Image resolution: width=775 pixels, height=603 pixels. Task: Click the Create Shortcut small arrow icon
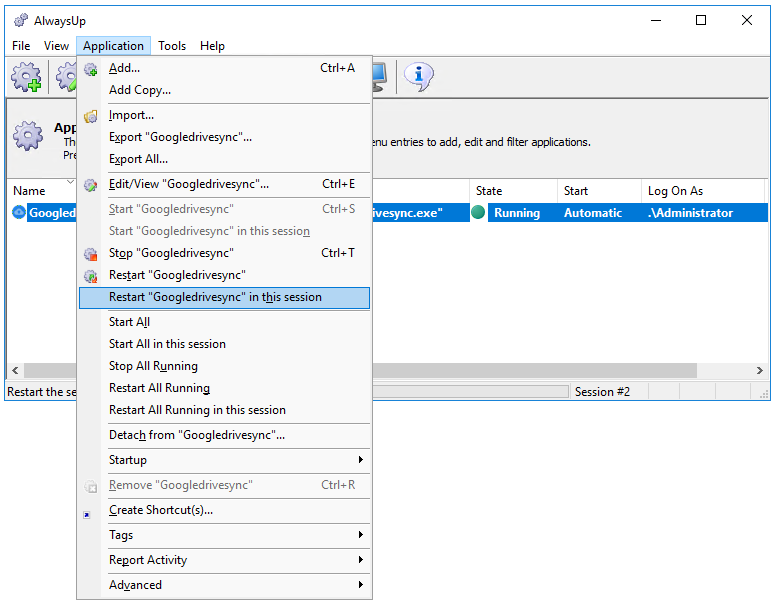pos(87,515)
